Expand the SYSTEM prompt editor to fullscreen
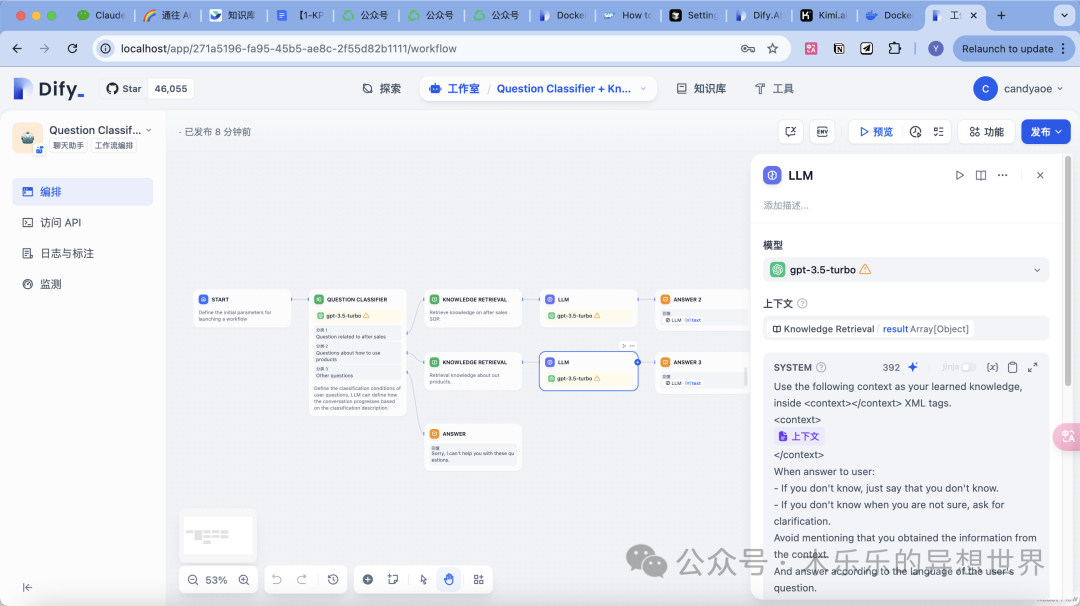This screenshot has width=1080, height=606. (1032, 367)
